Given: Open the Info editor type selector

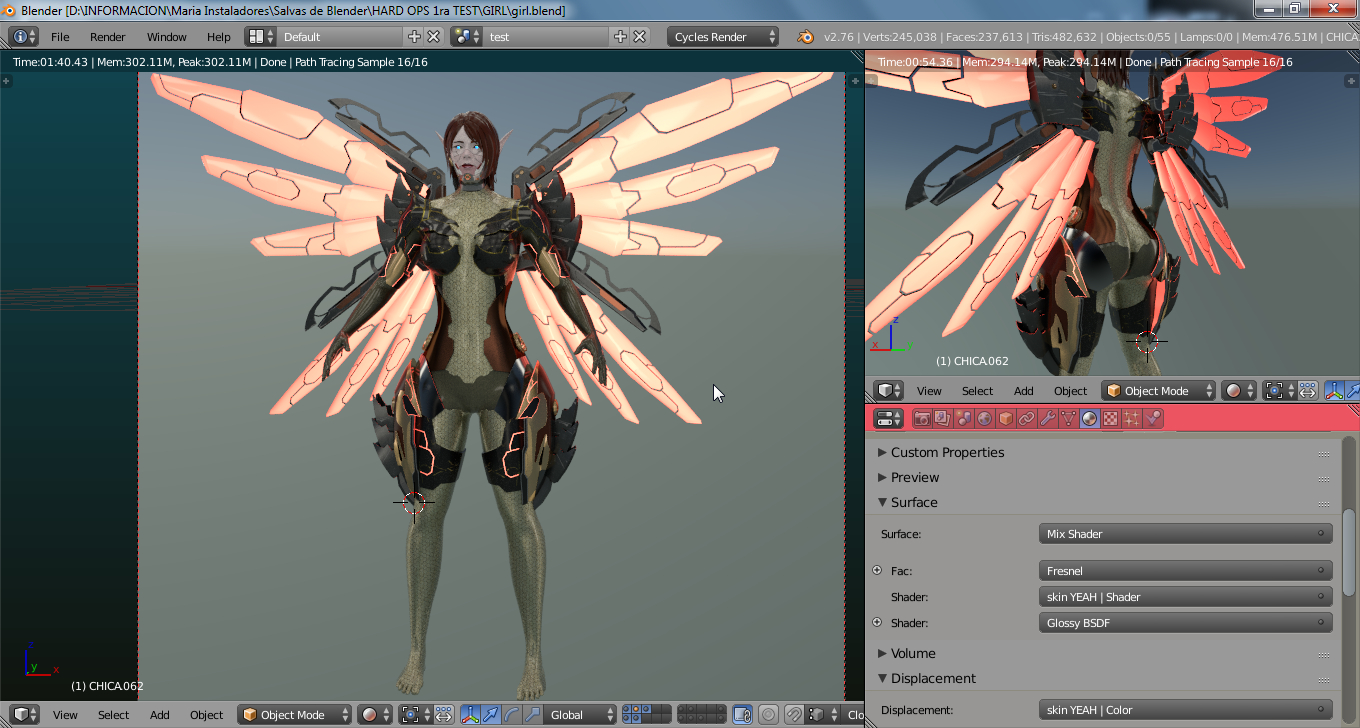Looking at the screenshot, I should click(24, 37).
